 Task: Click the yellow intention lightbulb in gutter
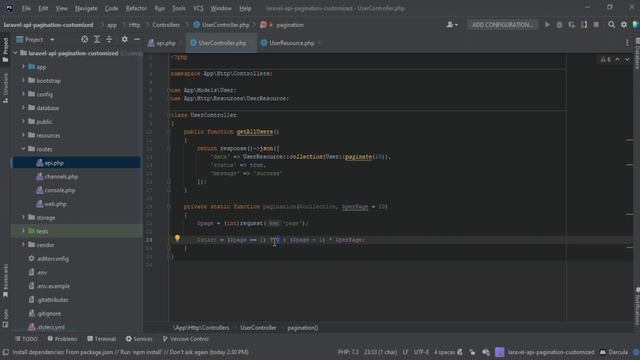coord(177,238)
